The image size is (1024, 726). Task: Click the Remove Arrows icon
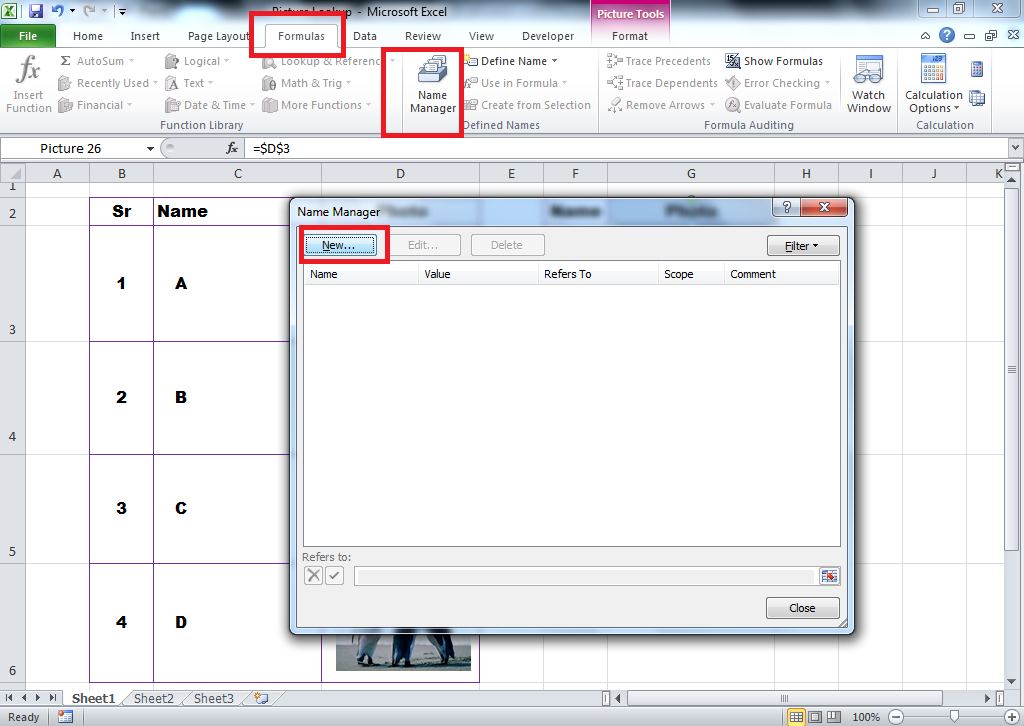654,105
